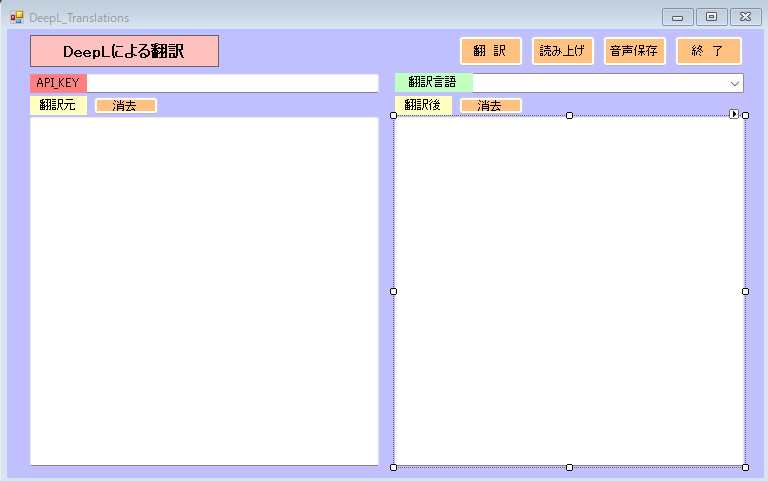Click the bottom-center resize handle of selected textbox
This screenshot has width=768, height=481.
[x=569, y=467]
